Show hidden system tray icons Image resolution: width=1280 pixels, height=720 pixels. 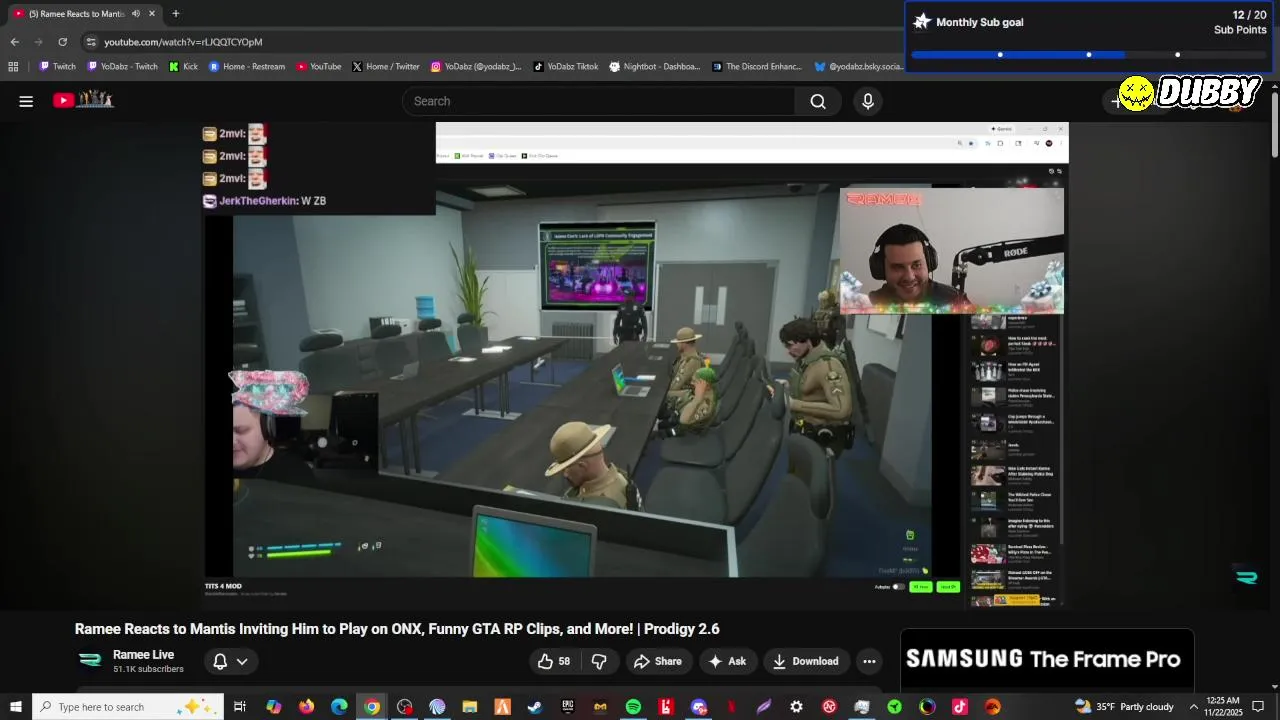[1193, 707]
